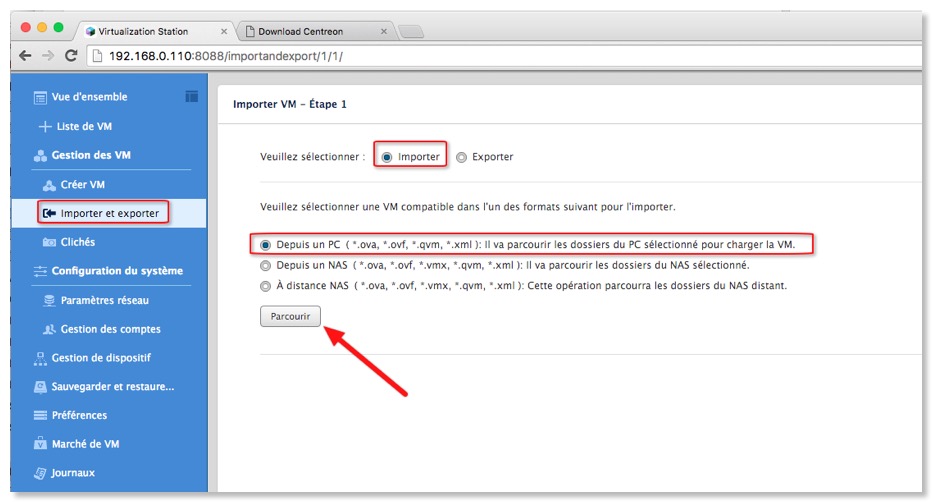The width and height of the screenshot is (932, 502).
Task: Toggle the sidebar layout icon beside Vue d'ensemble
Action: (191, 96)
